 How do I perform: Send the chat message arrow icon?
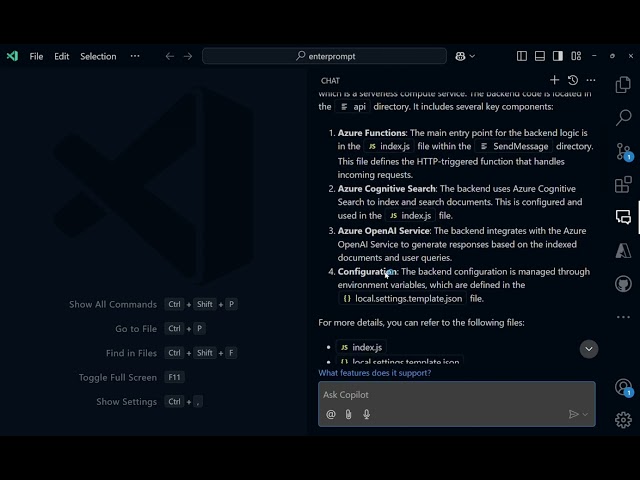[573, 414]
